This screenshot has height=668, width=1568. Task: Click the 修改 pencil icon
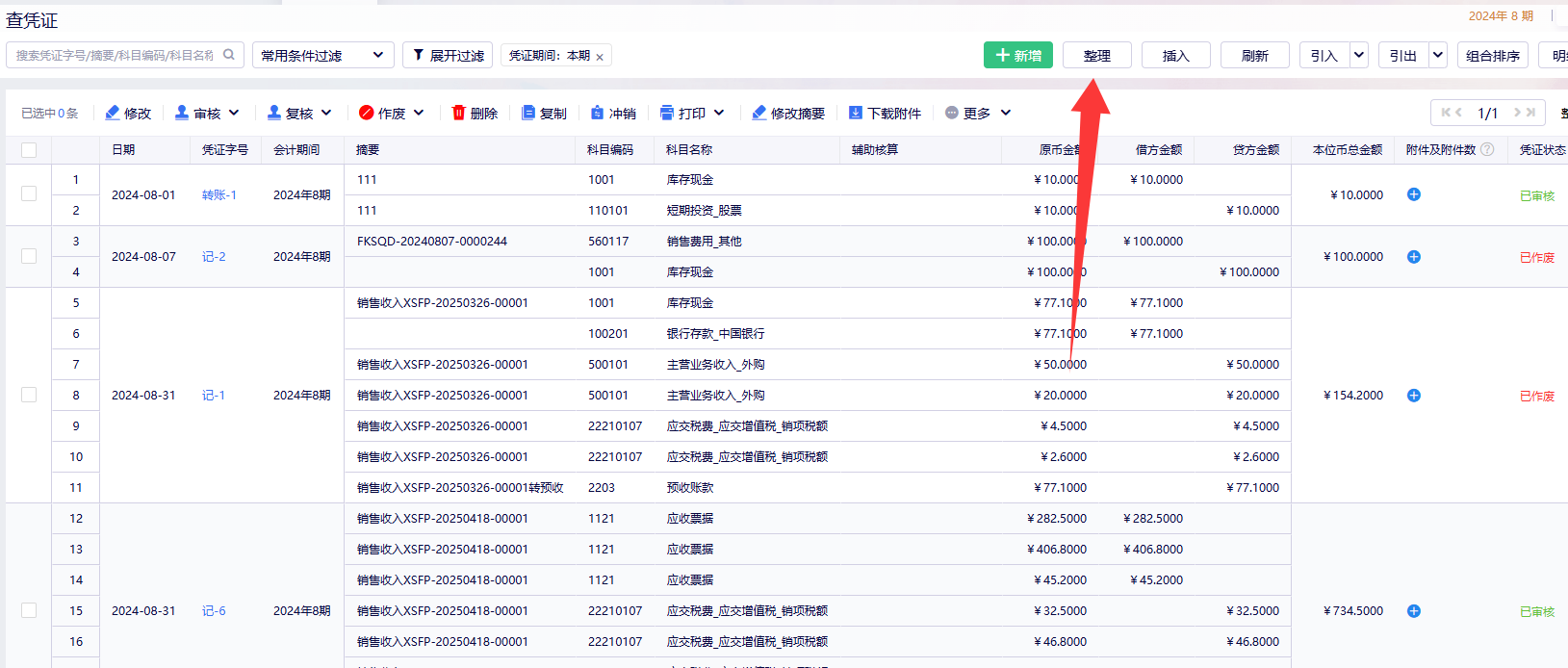(113, 113)
